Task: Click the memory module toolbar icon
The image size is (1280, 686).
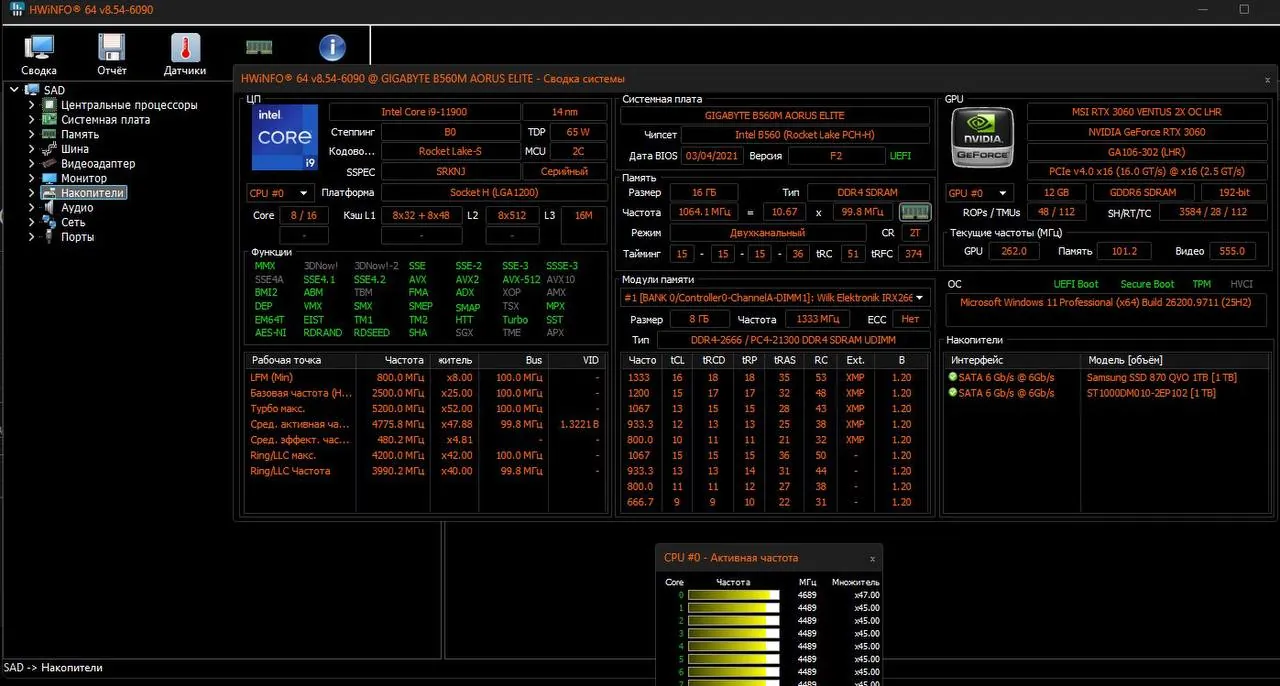Action: pos(259,47)
